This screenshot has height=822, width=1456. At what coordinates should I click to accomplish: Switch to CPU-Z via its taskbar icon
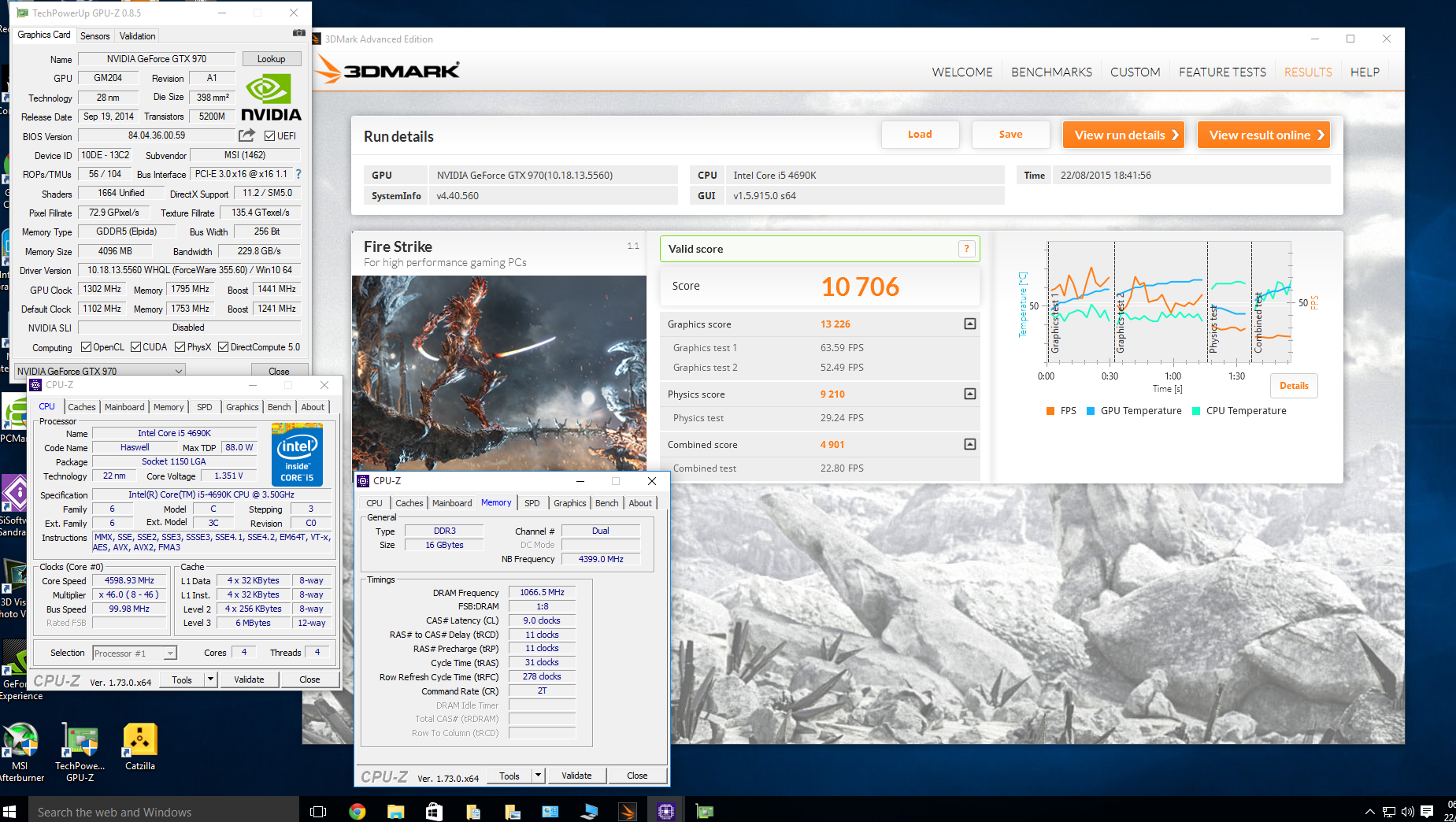click(x=666, y=811)
